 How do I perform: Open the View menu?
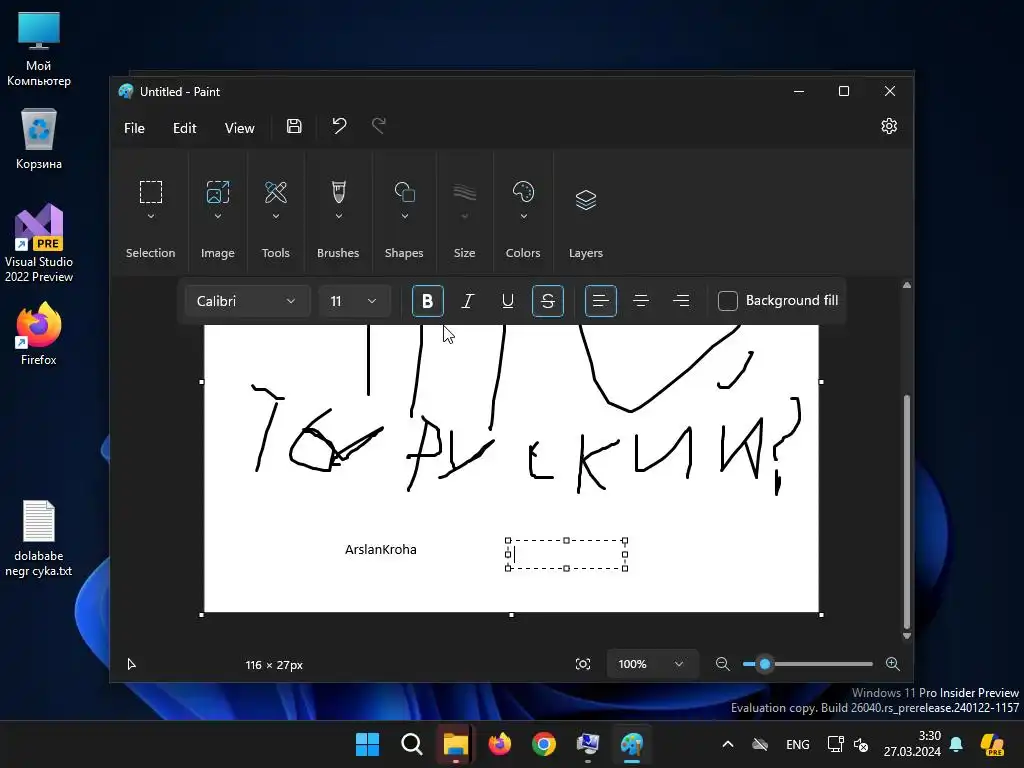pos(240,128)
